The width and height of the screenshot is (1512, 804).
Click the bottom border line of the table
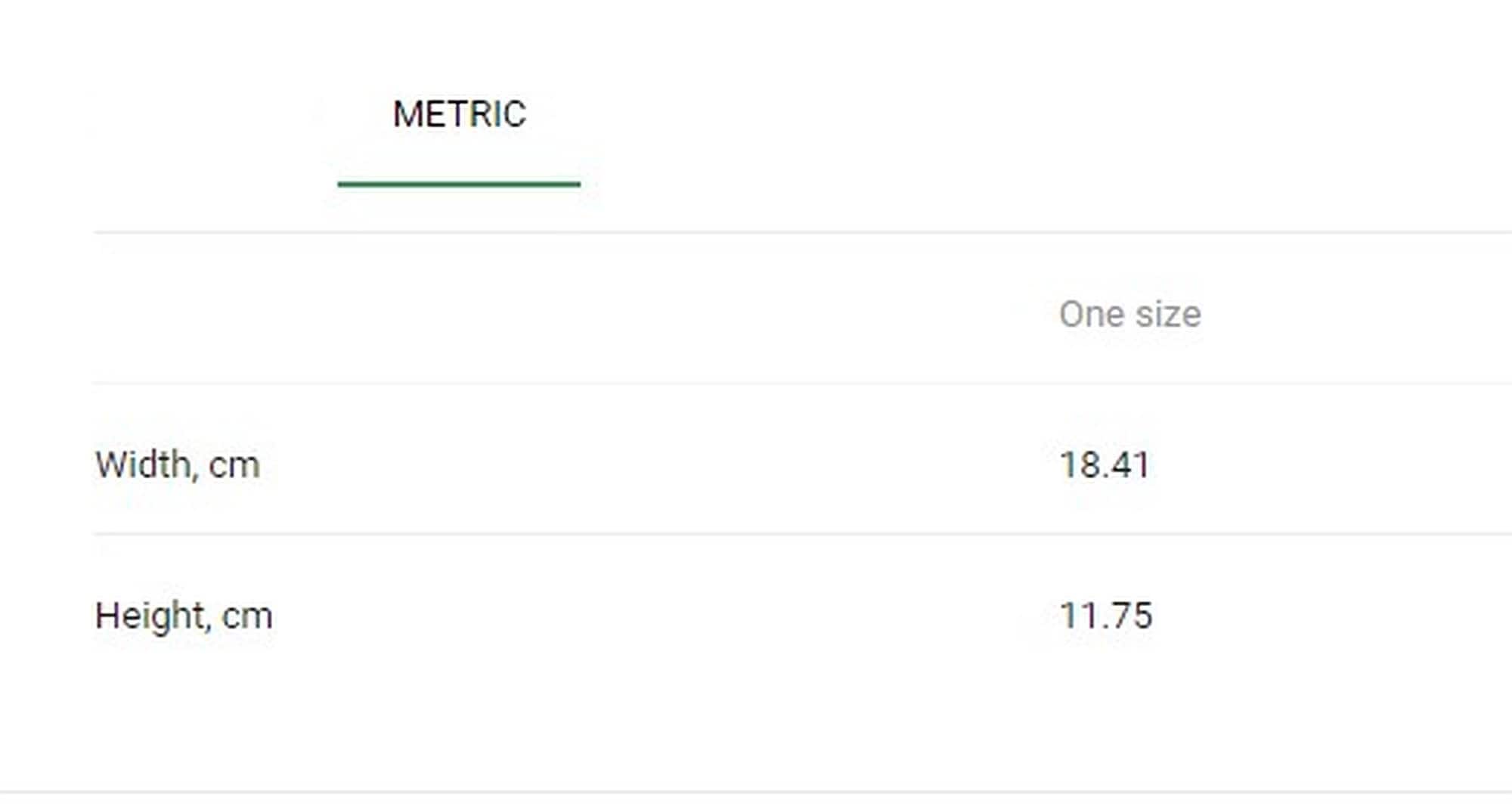point(756,793)
